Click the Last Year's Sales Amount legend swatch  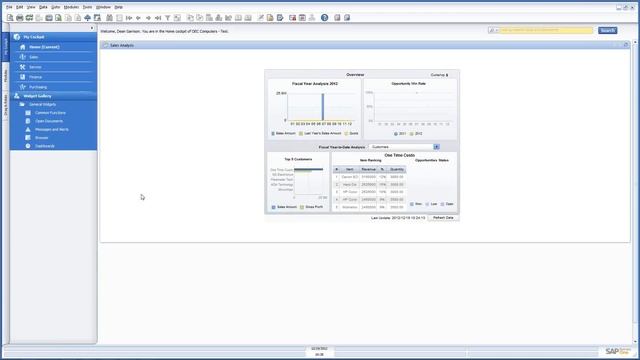[301, 133]
